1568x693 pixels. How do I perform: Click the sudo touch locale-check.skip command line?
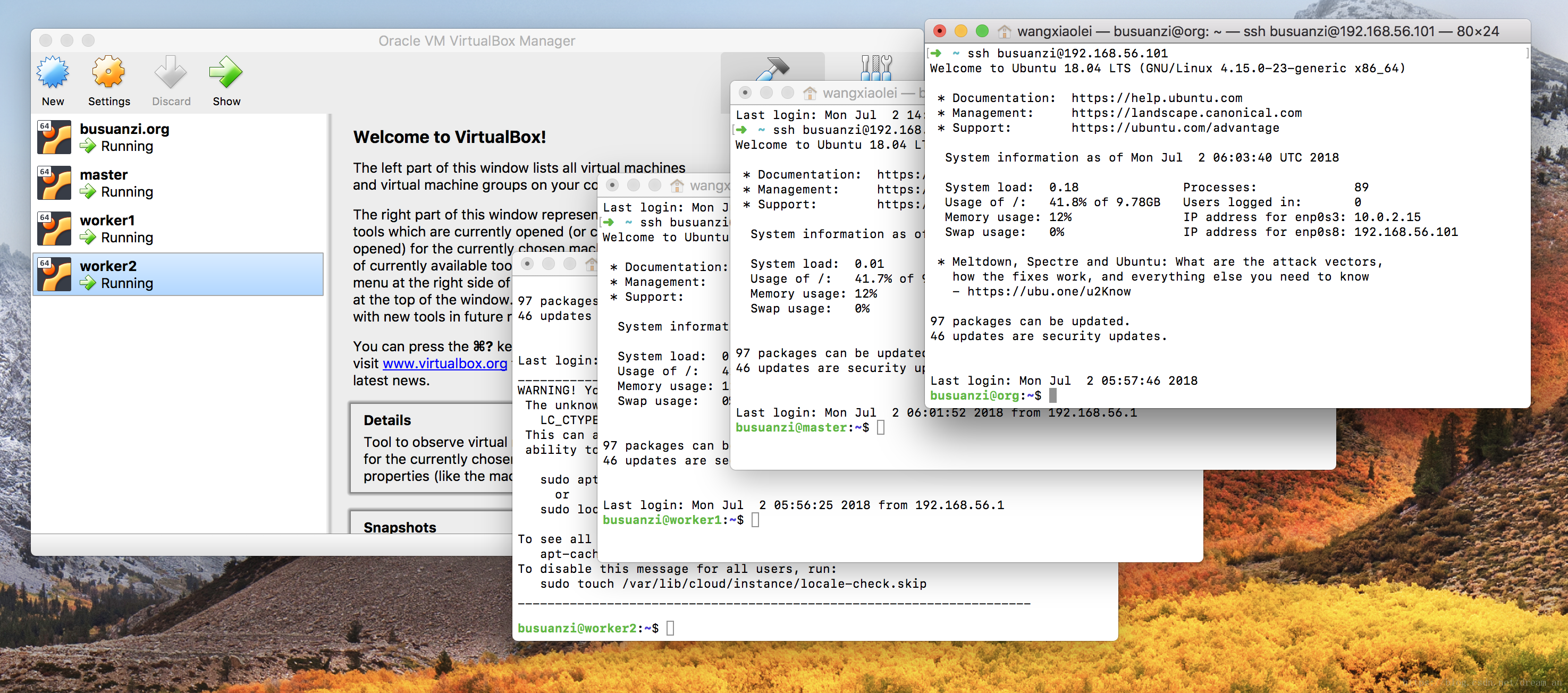tap(733, 584)
